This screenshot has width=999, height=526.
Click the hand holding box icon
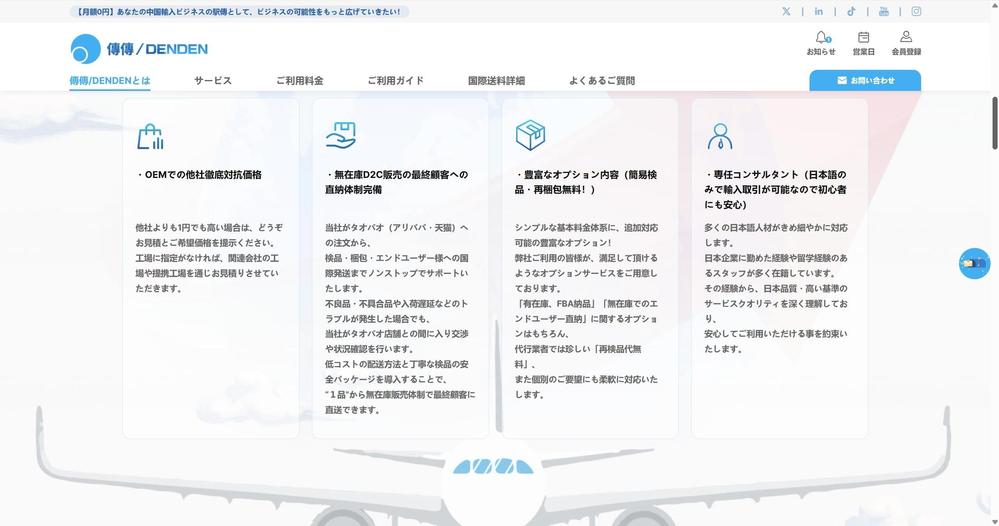coord(340,136)
